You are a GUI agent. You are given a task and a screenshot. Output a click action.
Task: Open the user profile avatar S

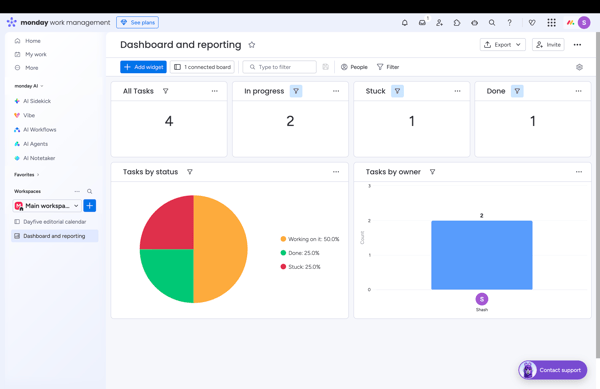click(584, 23)
